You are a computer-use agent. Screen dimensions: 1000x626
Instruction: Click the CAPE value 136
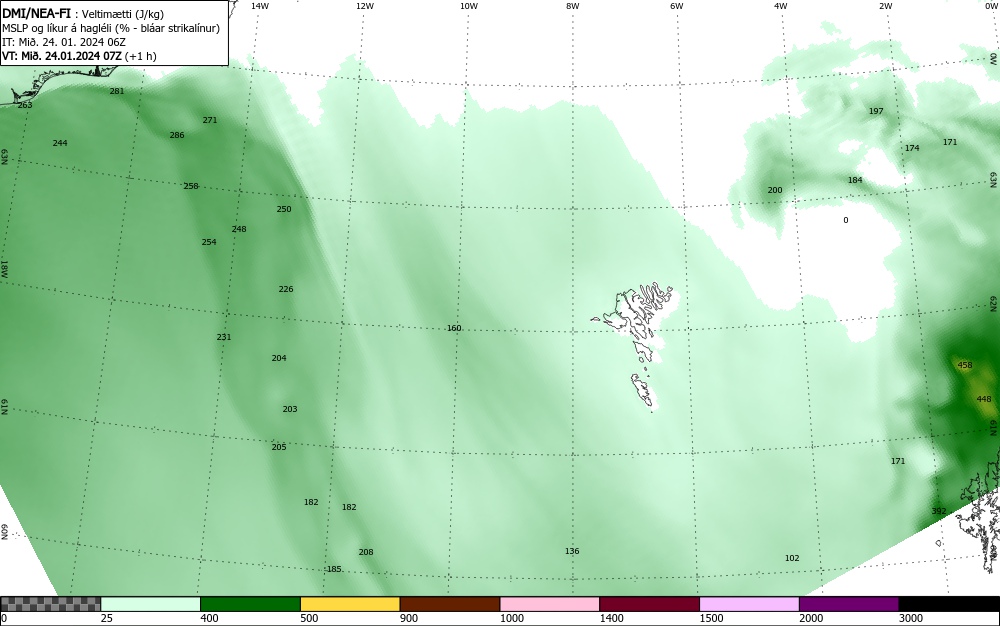(572, 551)
